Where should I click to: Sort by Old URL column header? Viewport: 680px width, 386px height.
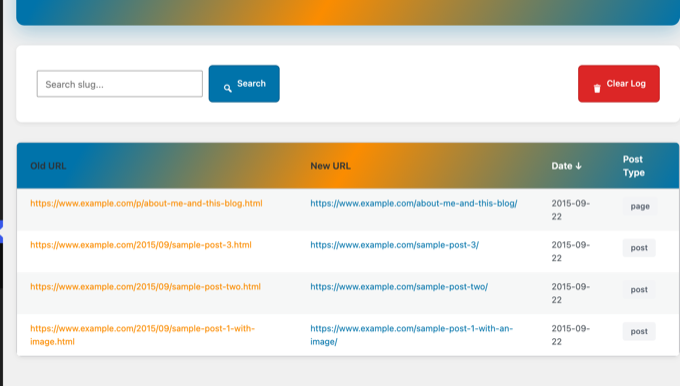pyautogui.click(x=48, y=166)
